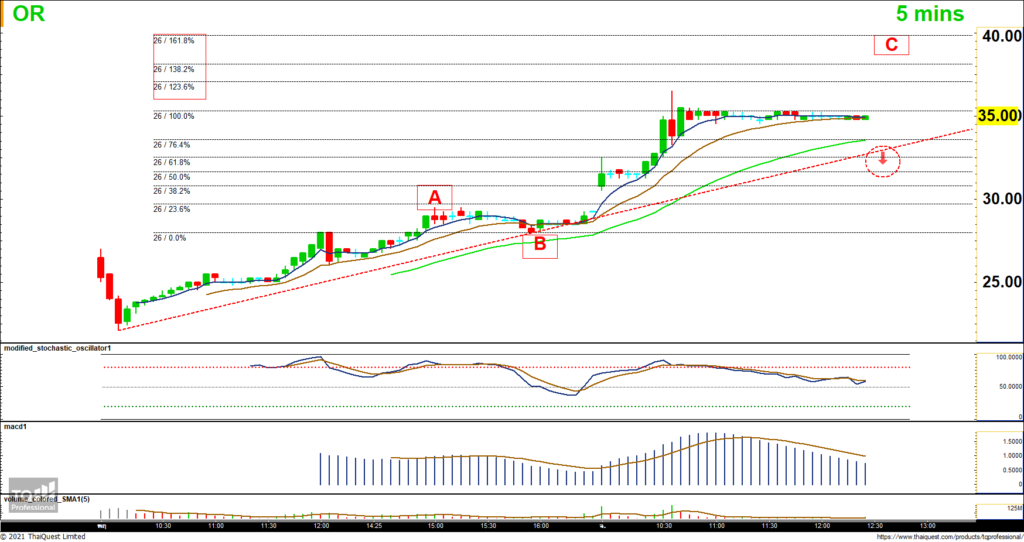Select the OR ticker symbol label

pos(28,14)
